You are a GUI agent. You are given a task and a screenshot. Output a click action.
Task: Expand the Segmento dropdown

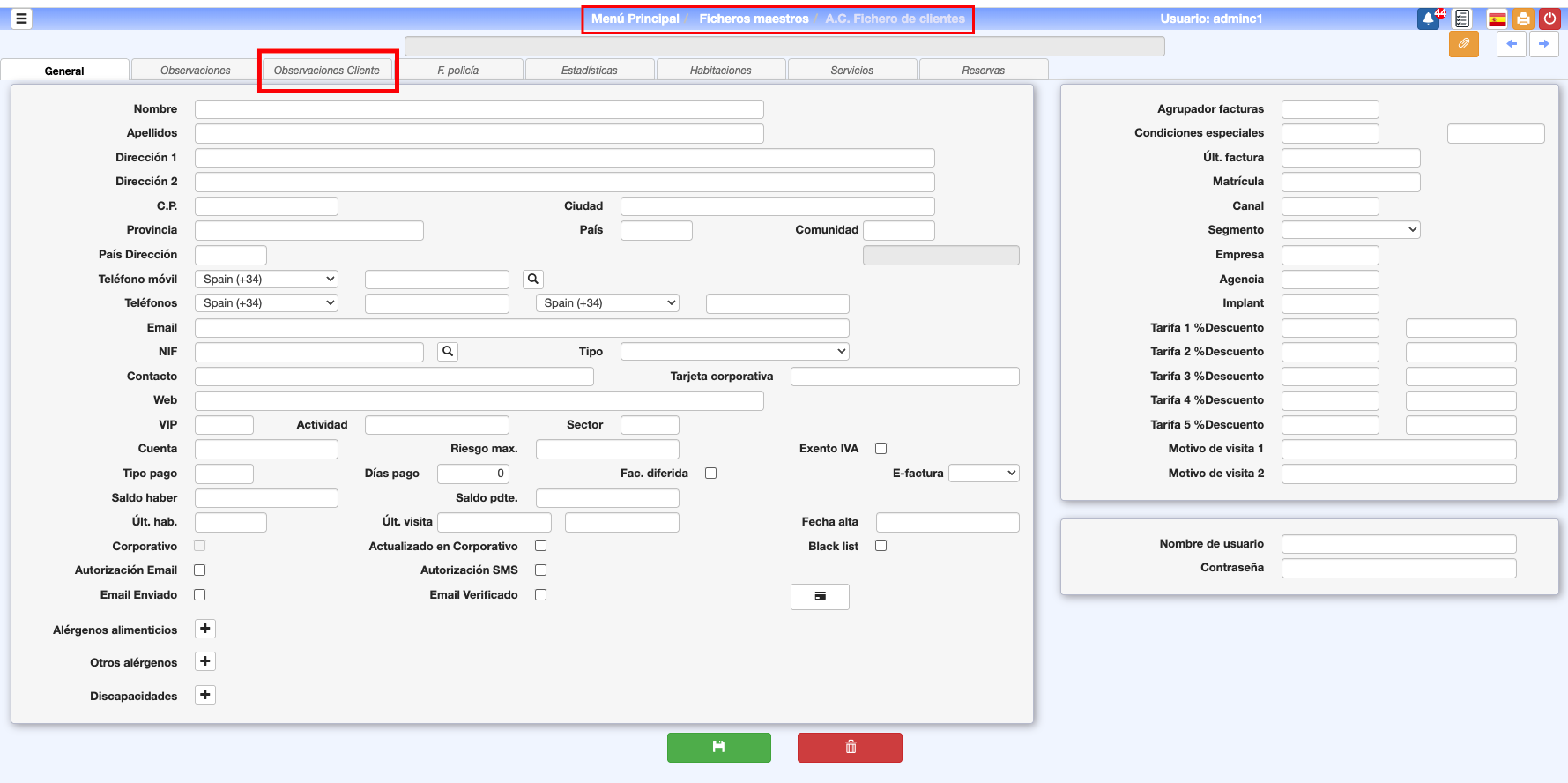pyautogui.click(x=1350, y=230)
